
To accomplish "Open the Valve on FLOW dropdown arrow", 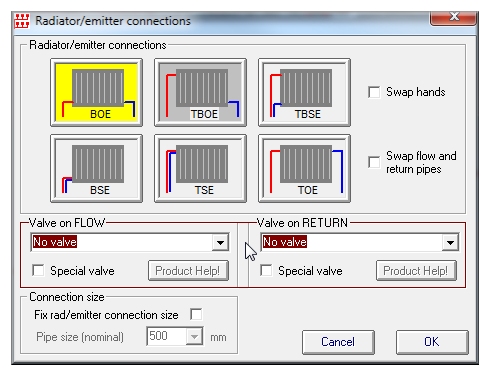I will [x=220, y=242].
